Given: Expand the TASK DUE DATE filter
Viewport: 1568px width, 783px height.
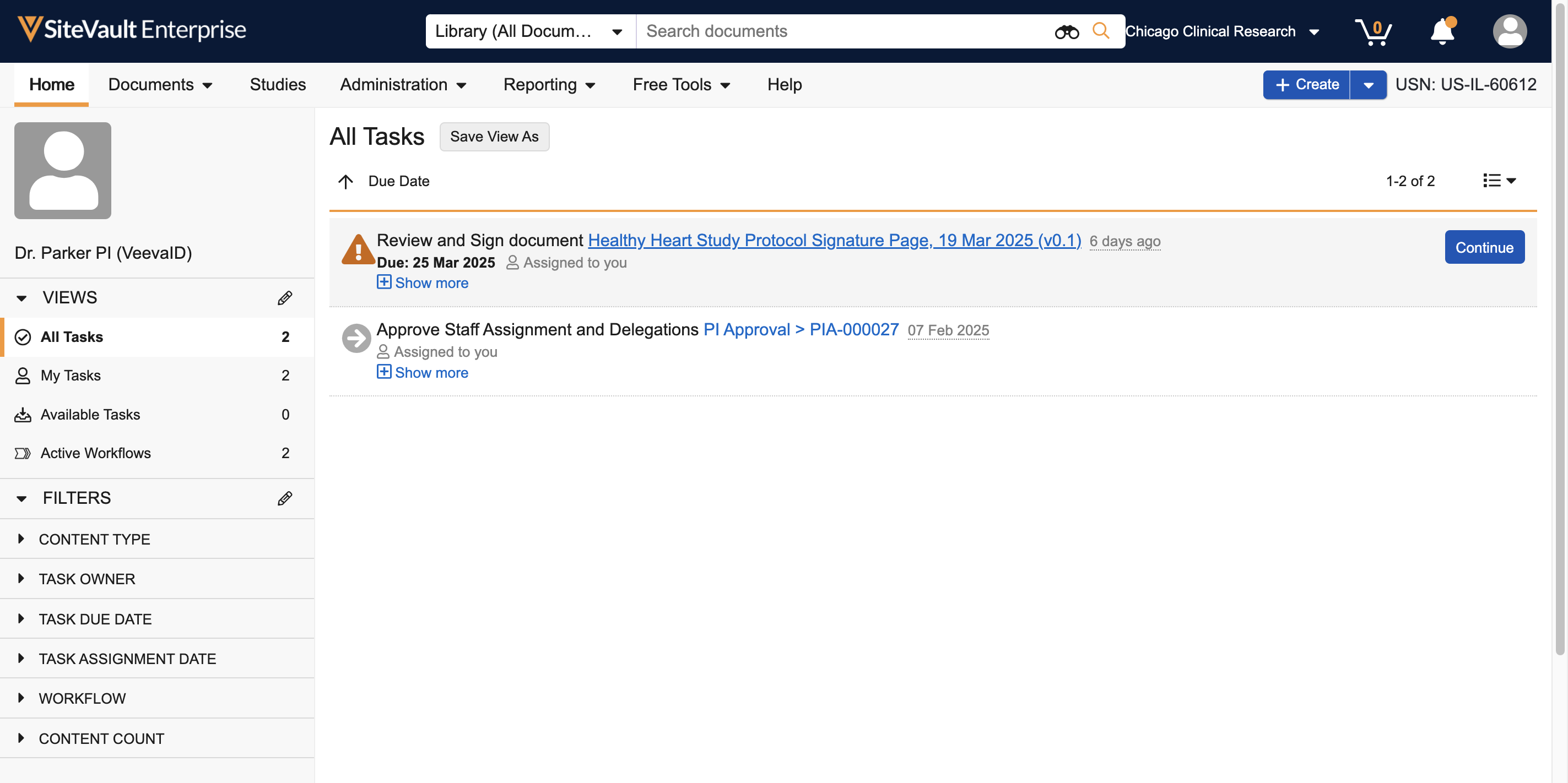Looking at the screenshot, I should click(21, 619).
